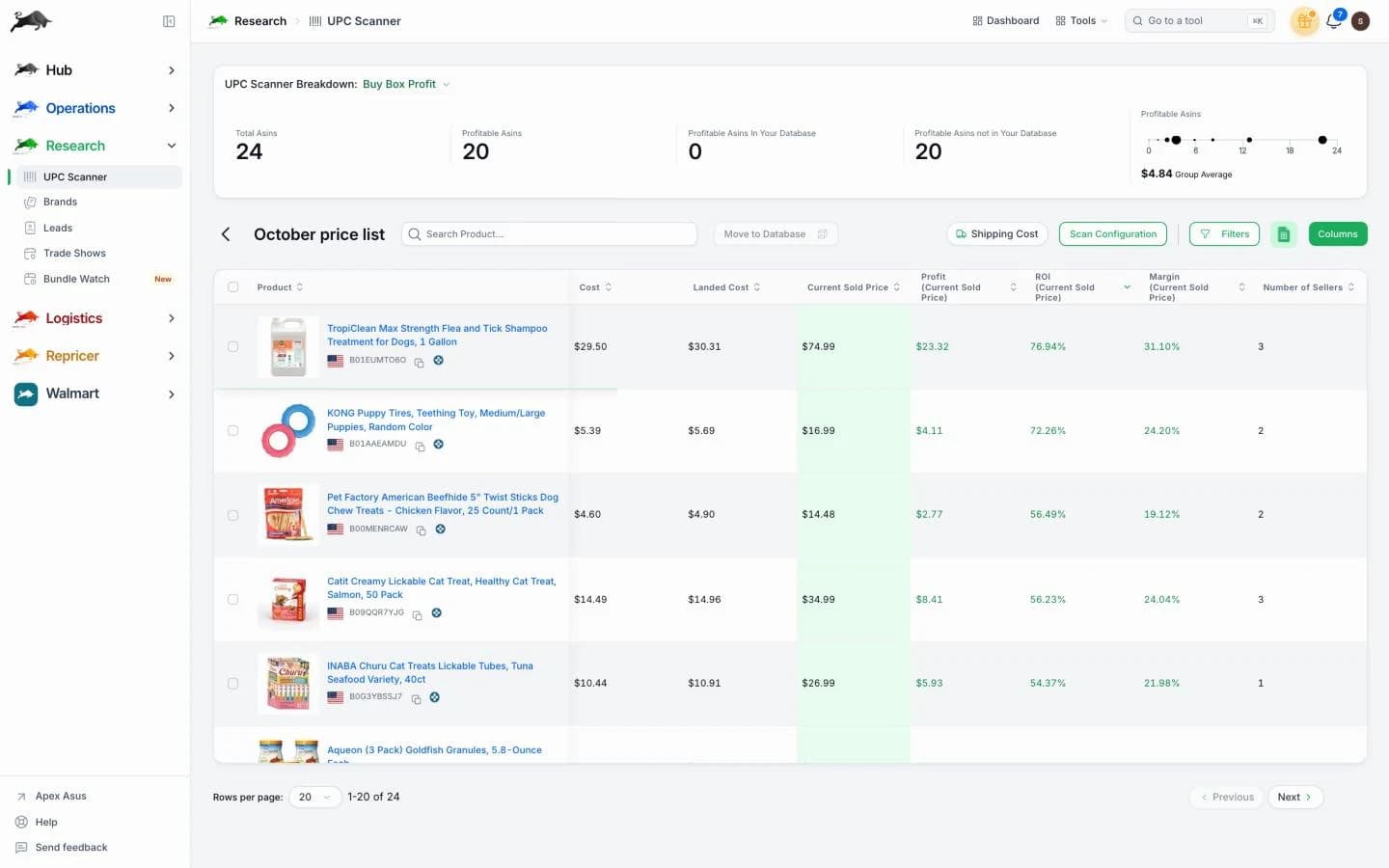The width and height of the screenshot is (1389, 868).
Task: Click the Repricer bull icon
Action: click(x=26, y=356)
